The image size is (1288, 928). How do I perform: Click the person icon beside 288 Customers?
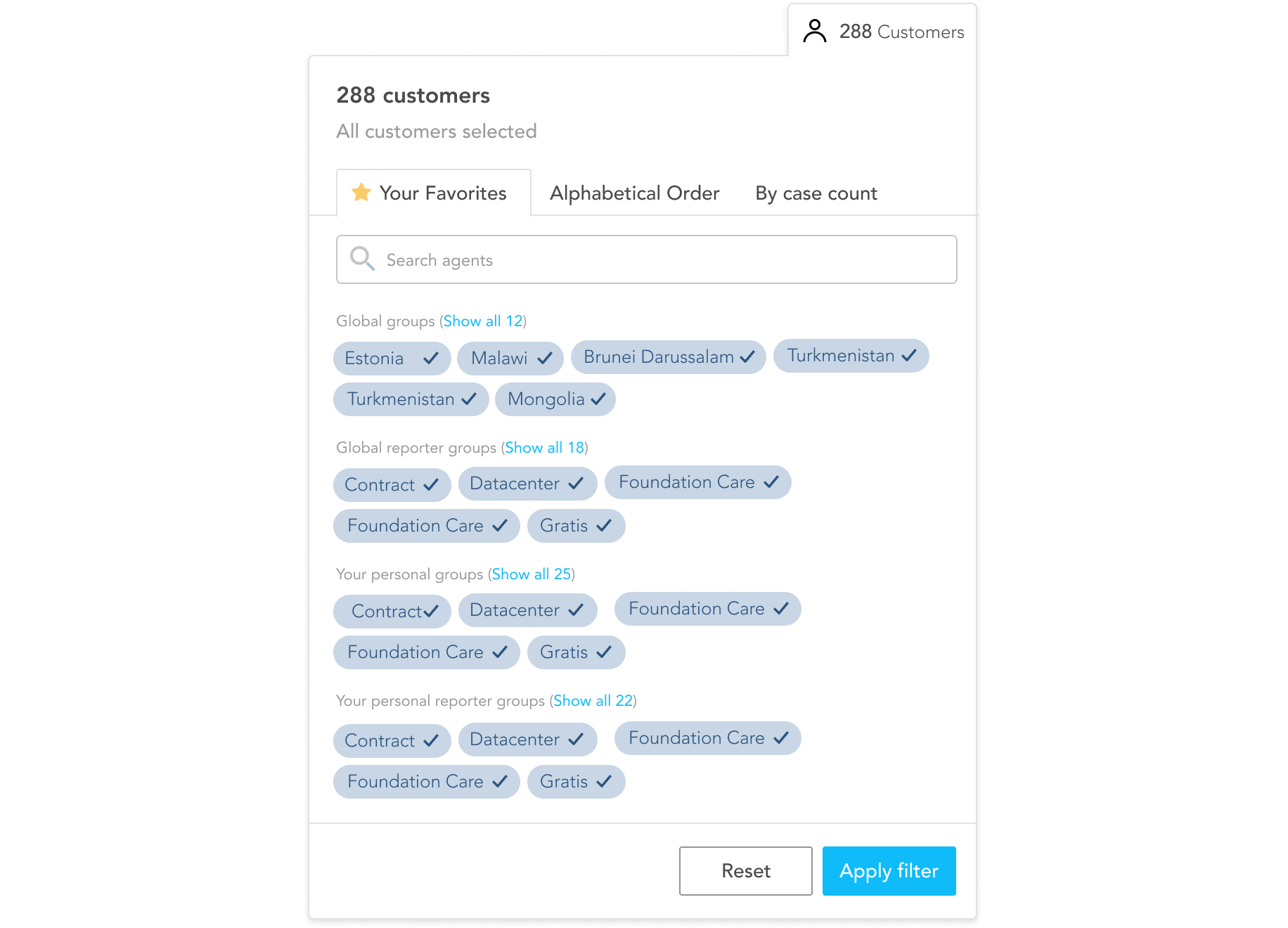pyautogui.click(x=814, y=32)
